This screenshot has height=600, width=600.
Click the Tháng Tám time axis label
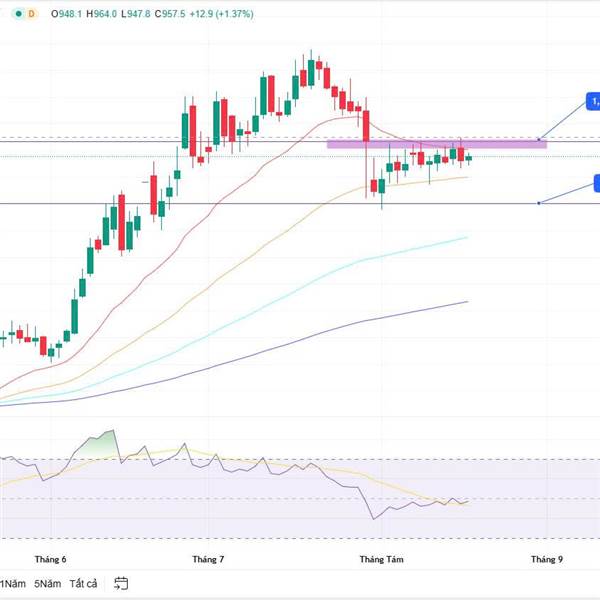(382, 559)
